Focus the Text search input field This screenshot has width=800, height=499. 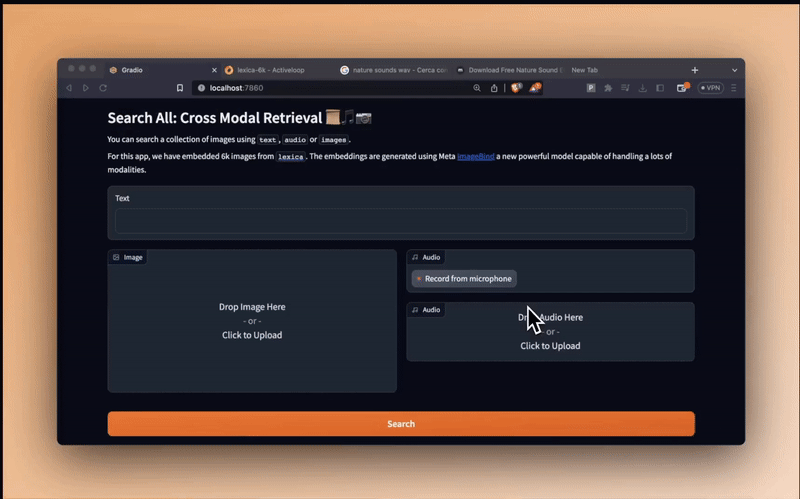click(401, 221)
